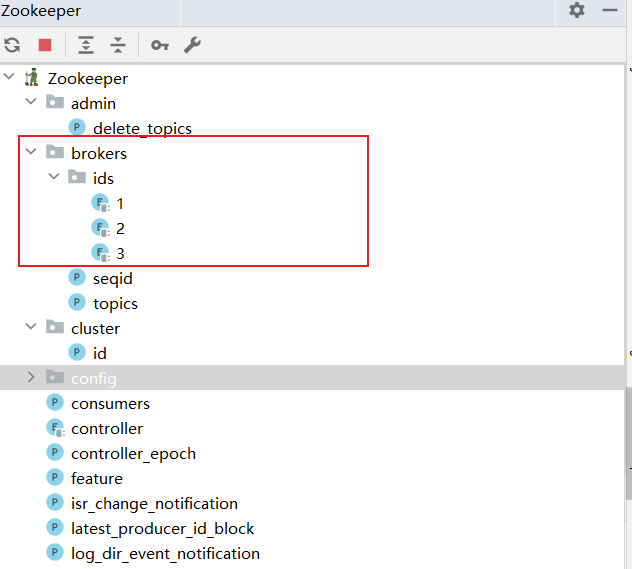The height and width of the screenshot is (569, 632).
Task: Hide the Zookeeper panel with minus button
Action: (x=610, y=10)
